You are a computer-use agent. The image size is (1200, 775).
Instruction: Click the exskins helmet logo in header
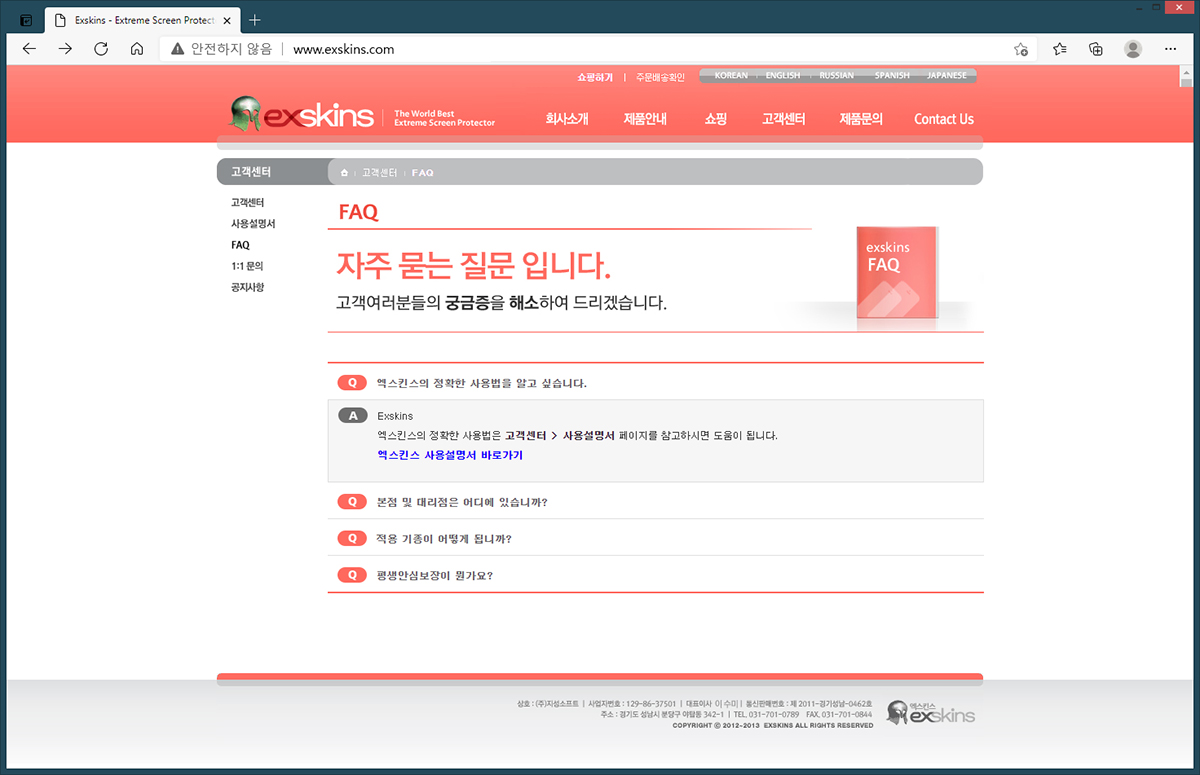point(301,117)
